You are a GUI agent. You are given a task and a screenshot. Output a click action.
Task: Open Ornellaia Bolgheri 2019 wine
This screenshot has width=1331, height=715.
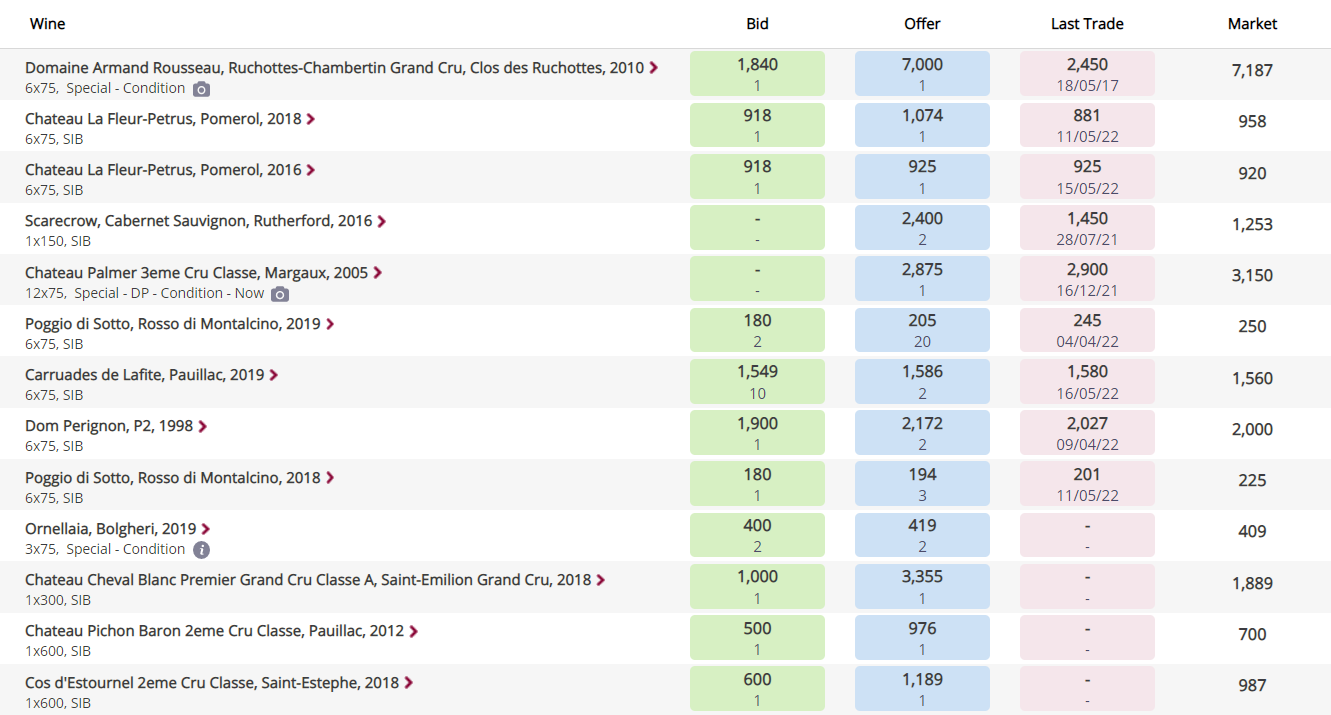coord(111,529)
